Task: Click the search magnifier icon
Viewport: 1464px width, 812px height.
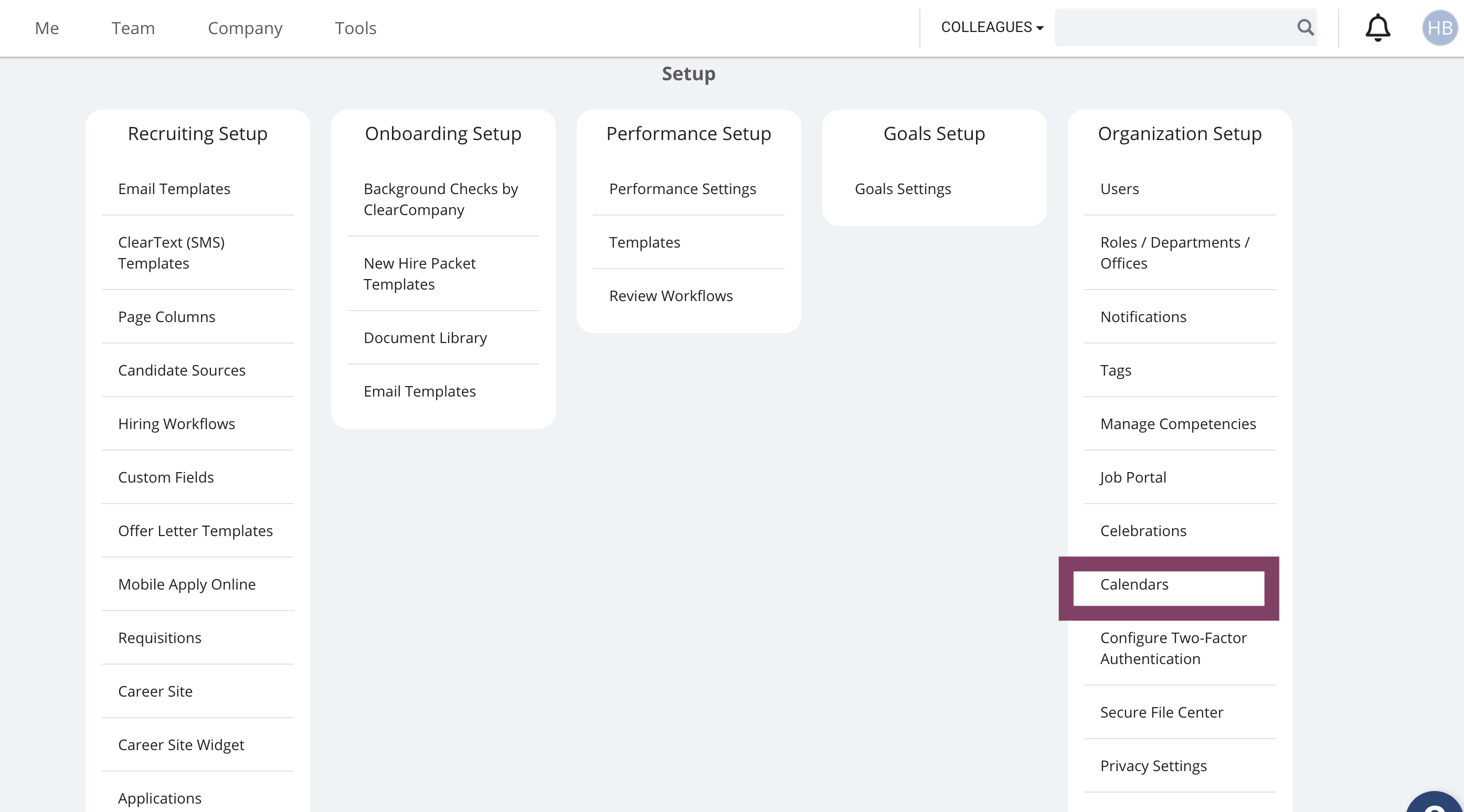Action: click(1306, 27)
